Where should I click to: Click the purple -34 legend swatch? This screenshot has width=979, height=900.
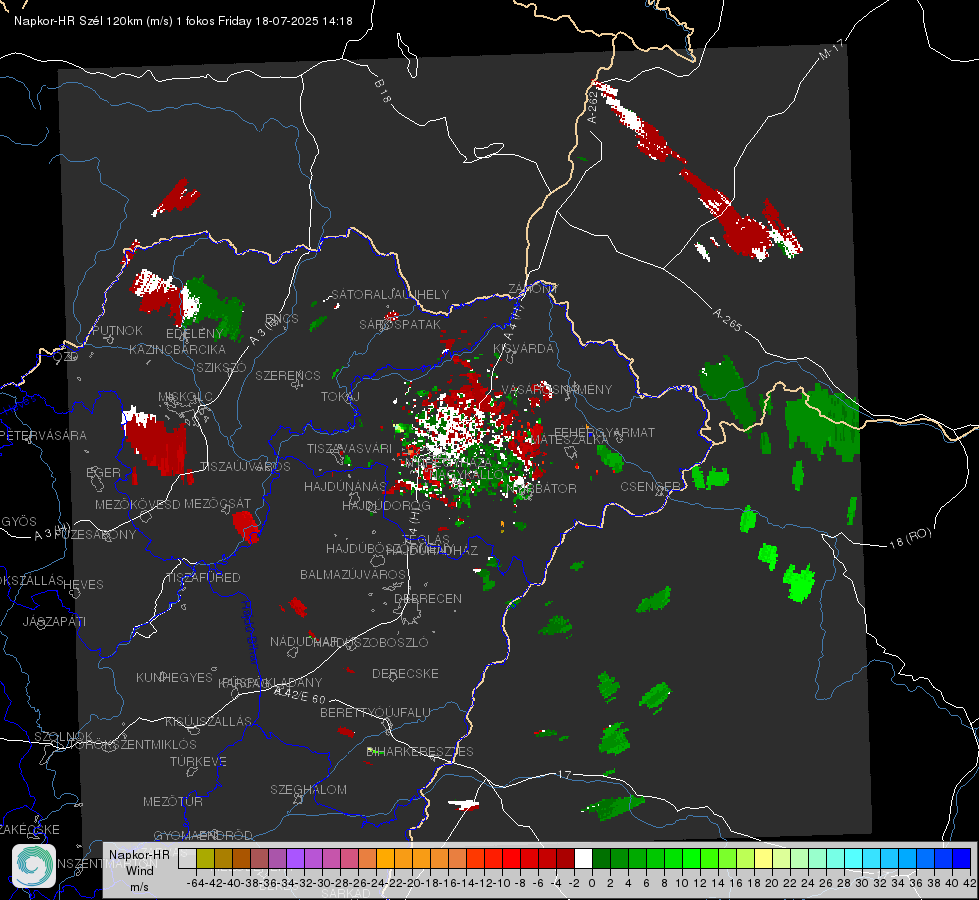[295, 859]
